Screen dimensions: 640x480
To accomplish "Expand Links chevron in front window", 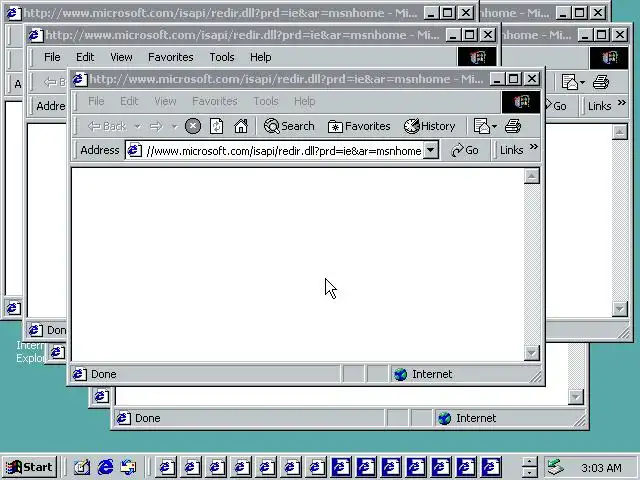I will (x=533, y=147).
